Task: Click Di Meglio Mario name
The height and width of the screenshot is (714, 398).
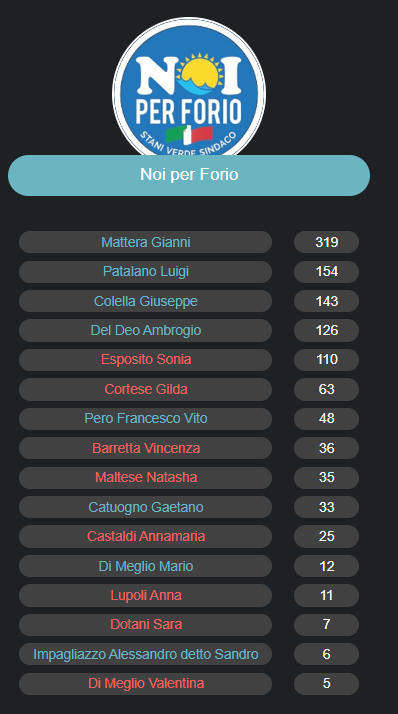Action: click(145, 566)
